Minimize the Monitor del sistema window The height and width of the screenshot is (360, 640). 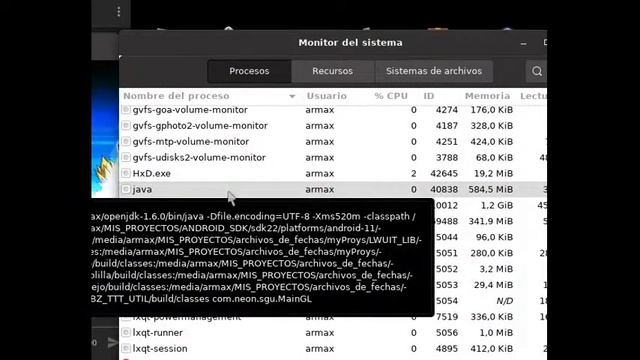point(523,43)
